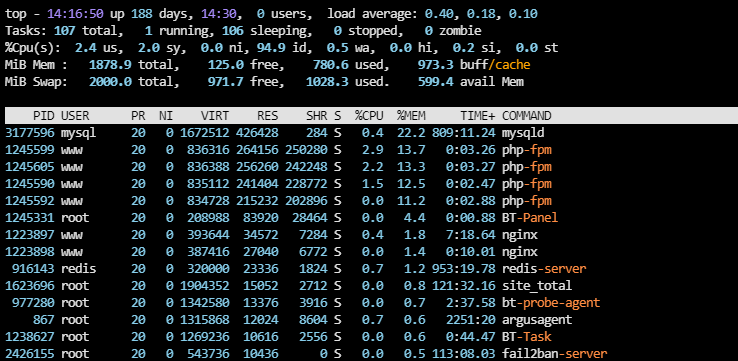Click the SHR value 250280
Image resolution: width=738 pixels, height=361 pixels.
click(x=306, y=150)
